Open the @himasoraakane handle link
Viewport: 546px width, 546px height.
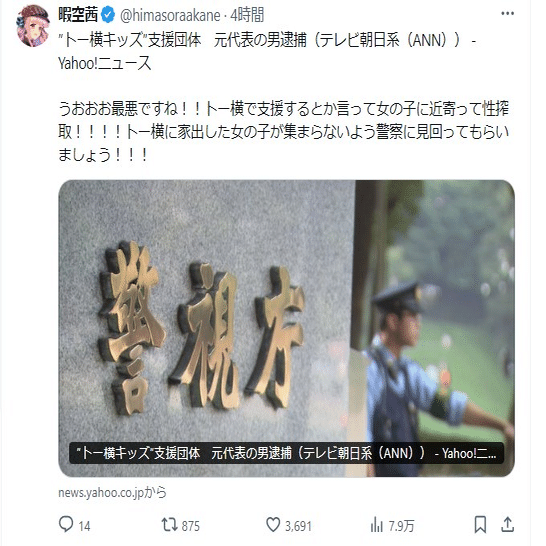(x=170, y=16)
